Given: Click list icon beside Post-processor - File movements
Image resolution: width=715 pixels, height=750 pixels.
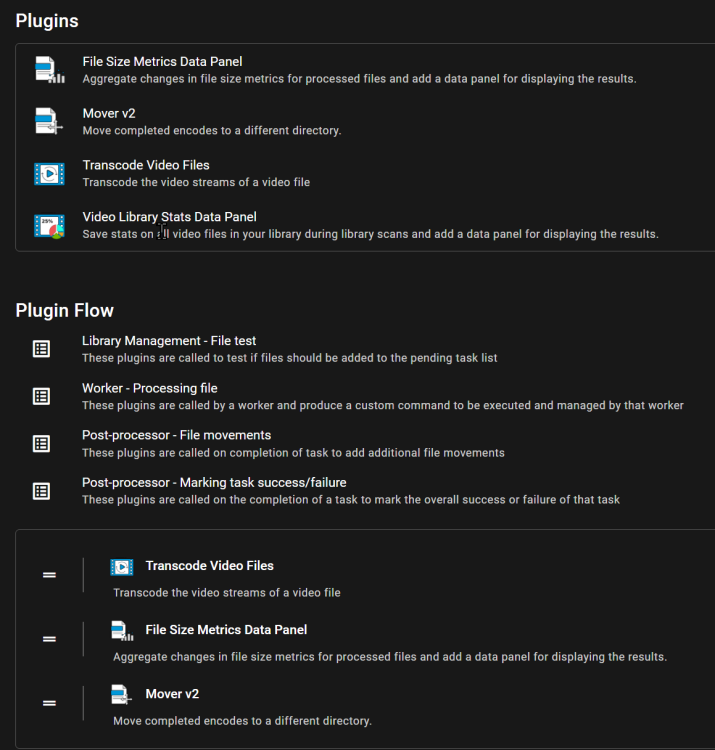Looking at the screenshot, I should point(42,443).
